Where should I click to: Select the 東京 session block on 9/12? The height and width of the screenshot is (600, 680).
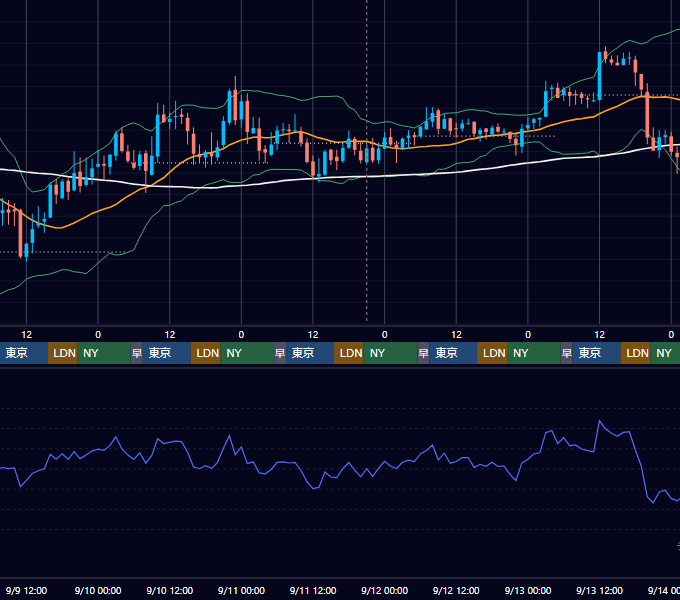(453, 353)
